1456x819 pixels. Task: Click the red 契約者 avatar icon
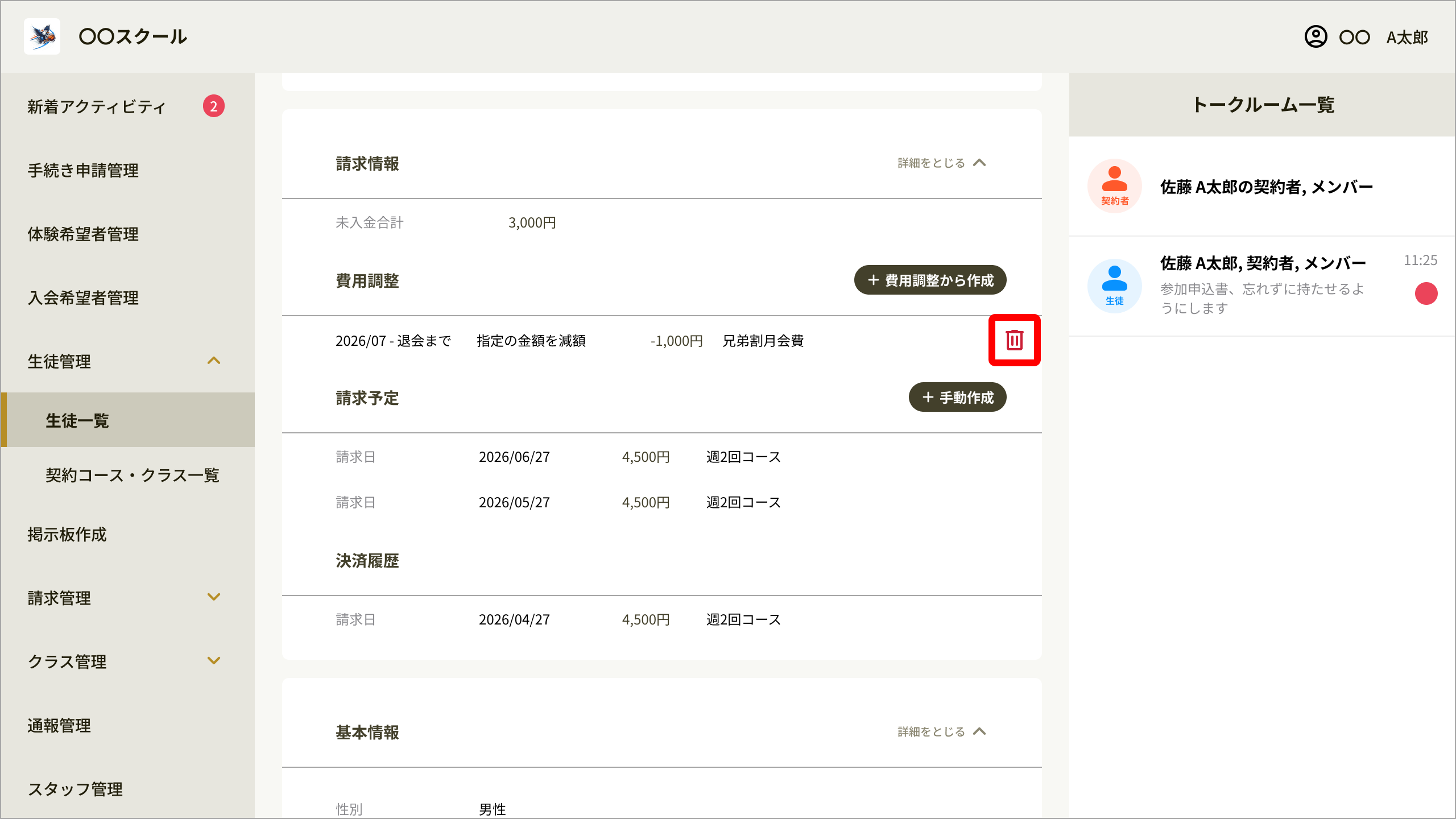[x=1114, y=186]
